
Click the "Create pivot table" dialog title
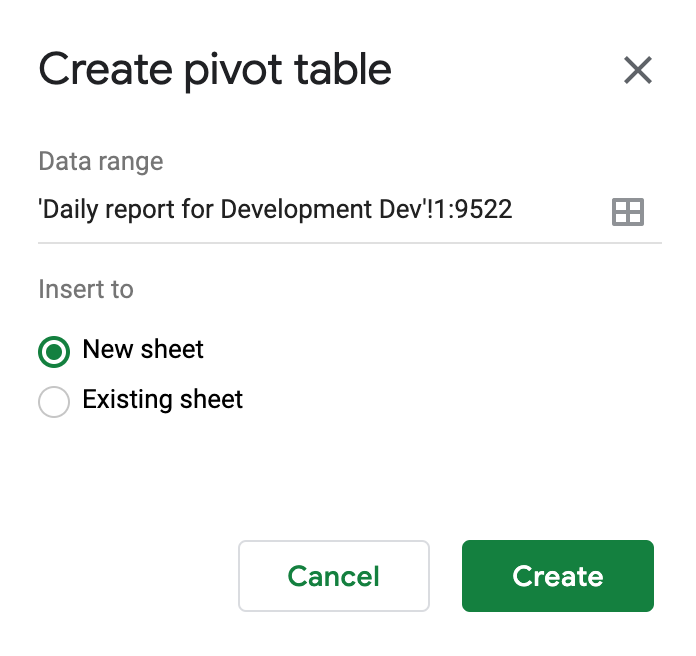[215, 70]
